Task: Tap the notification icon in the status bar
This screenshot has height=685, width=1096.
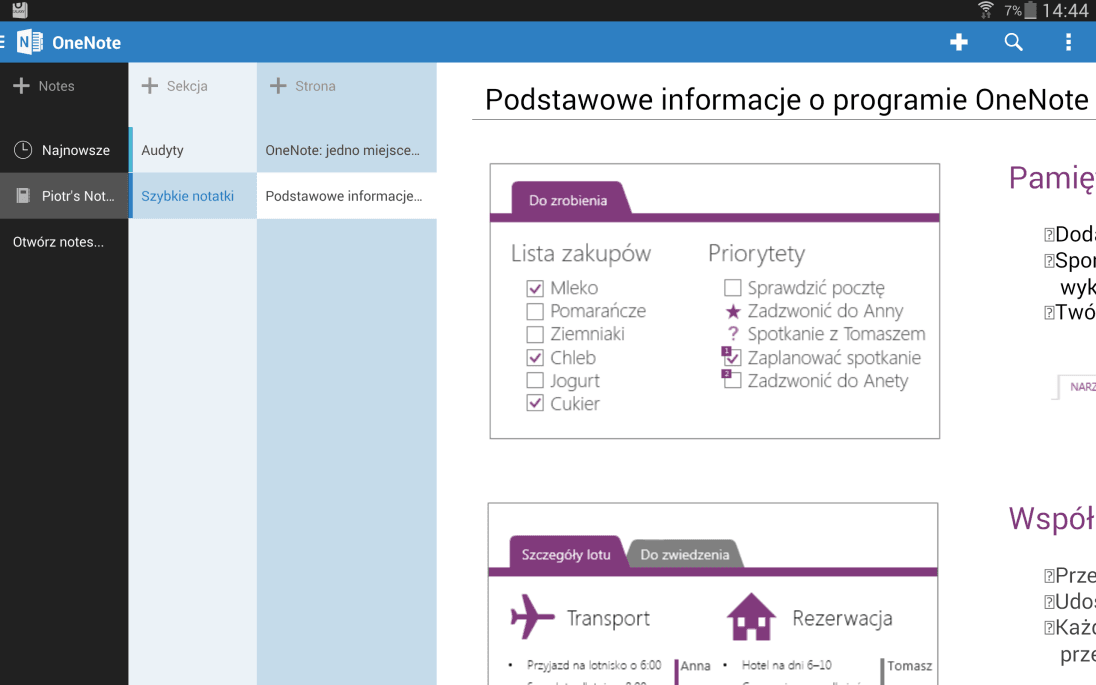Action: (x=20, y=10)
